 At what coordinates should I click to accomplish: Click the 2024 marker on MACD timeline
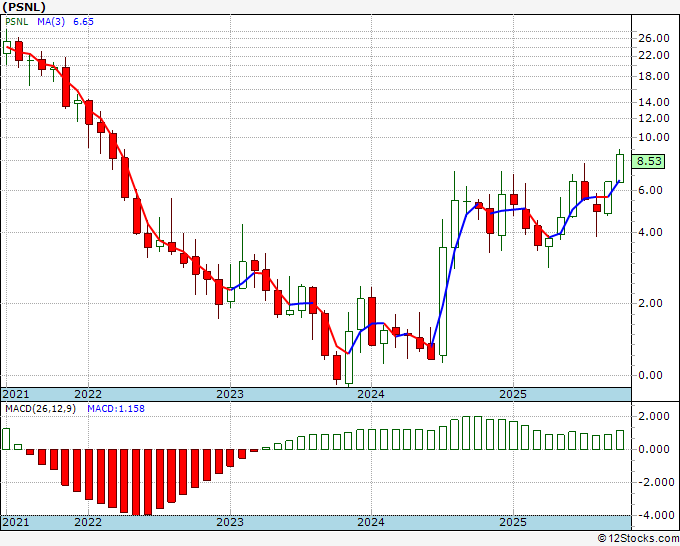point(371,523)
